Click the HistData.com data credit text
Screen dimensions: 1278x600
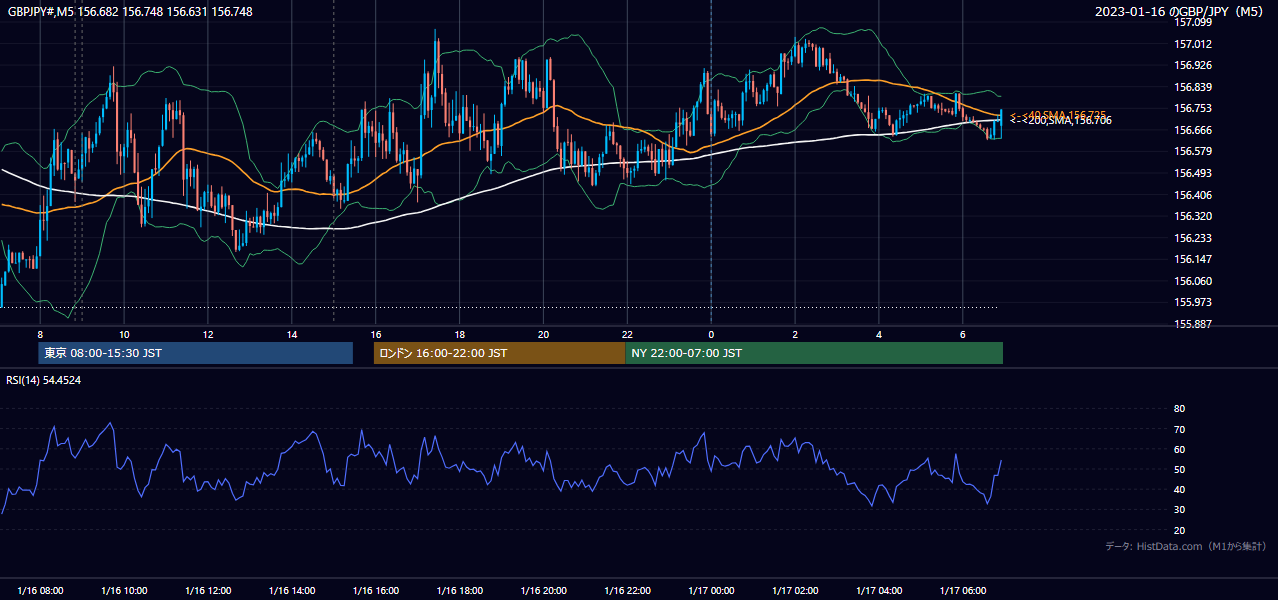(x=1186, y=547)
